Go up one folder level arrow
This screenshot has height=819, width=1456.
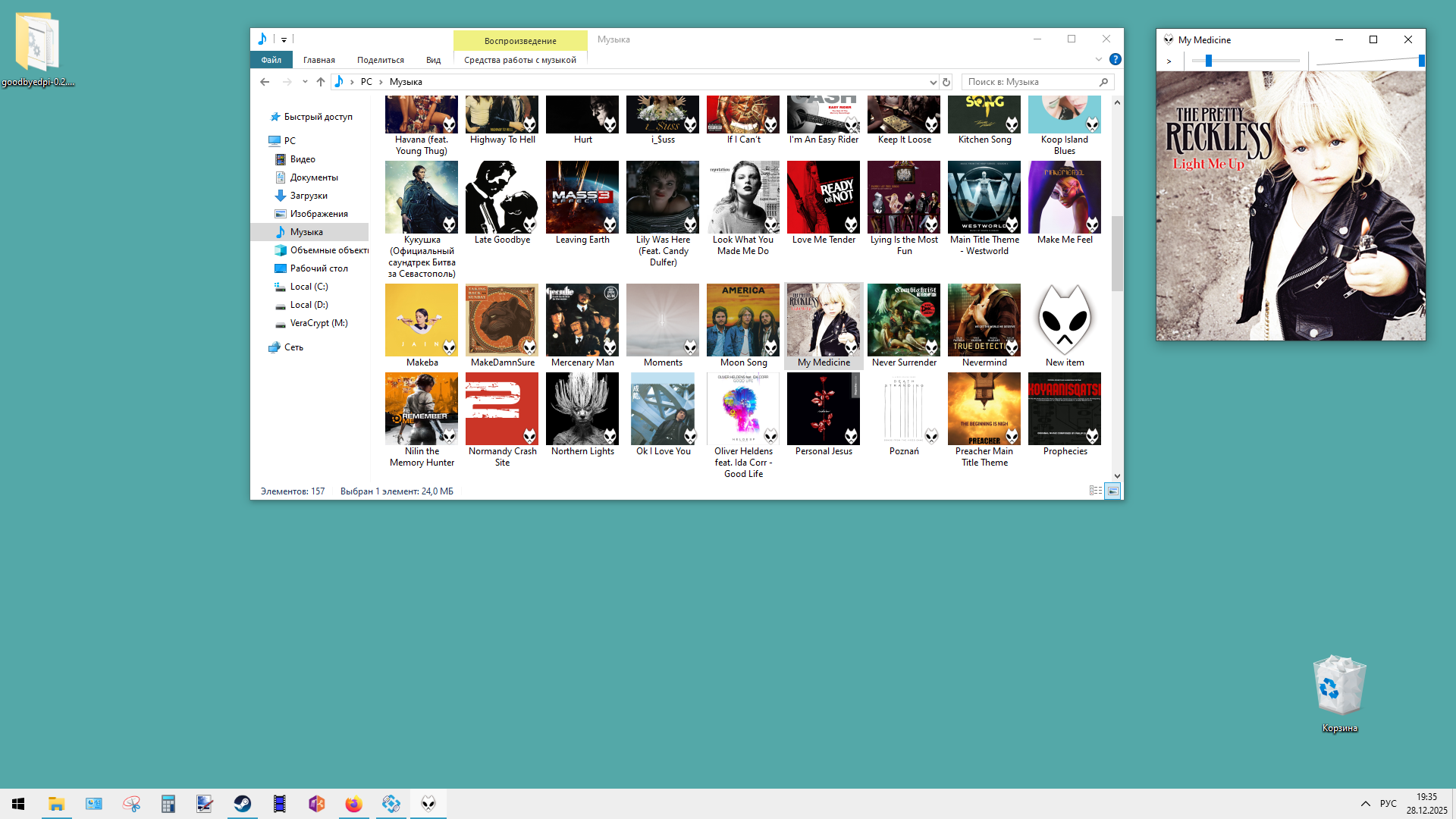click(x=321, y=82)
